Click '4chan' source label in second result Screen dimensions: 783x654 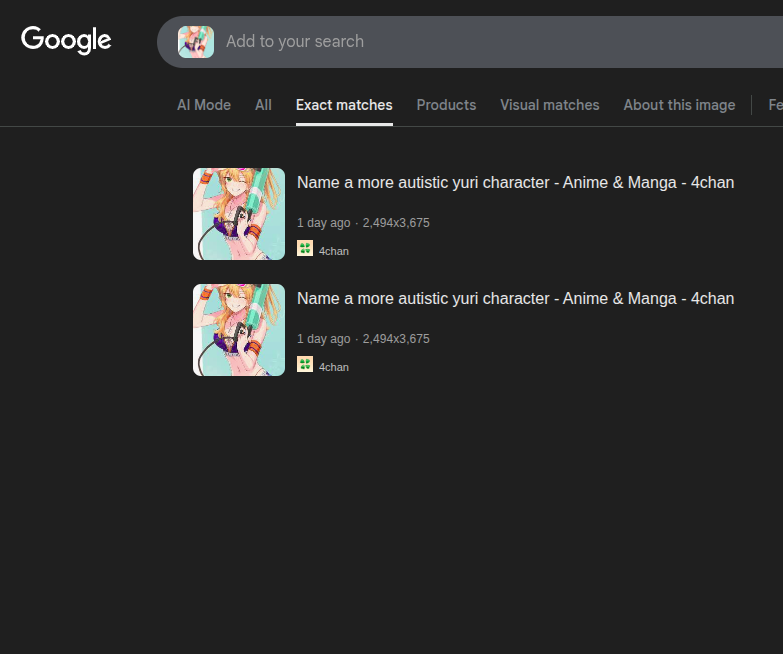[x=334, y=367]
